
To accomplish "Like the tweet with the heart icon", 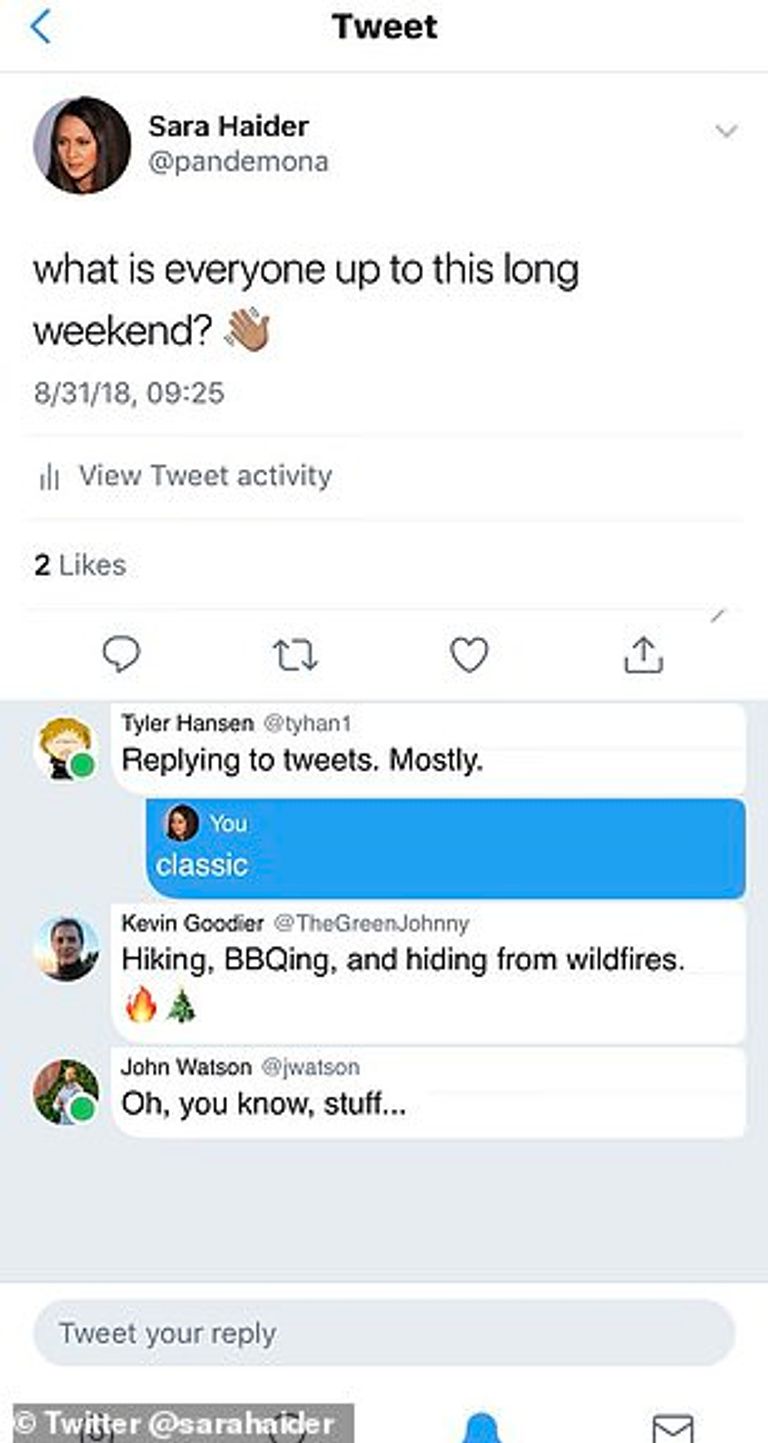I will tap(468, 655).
